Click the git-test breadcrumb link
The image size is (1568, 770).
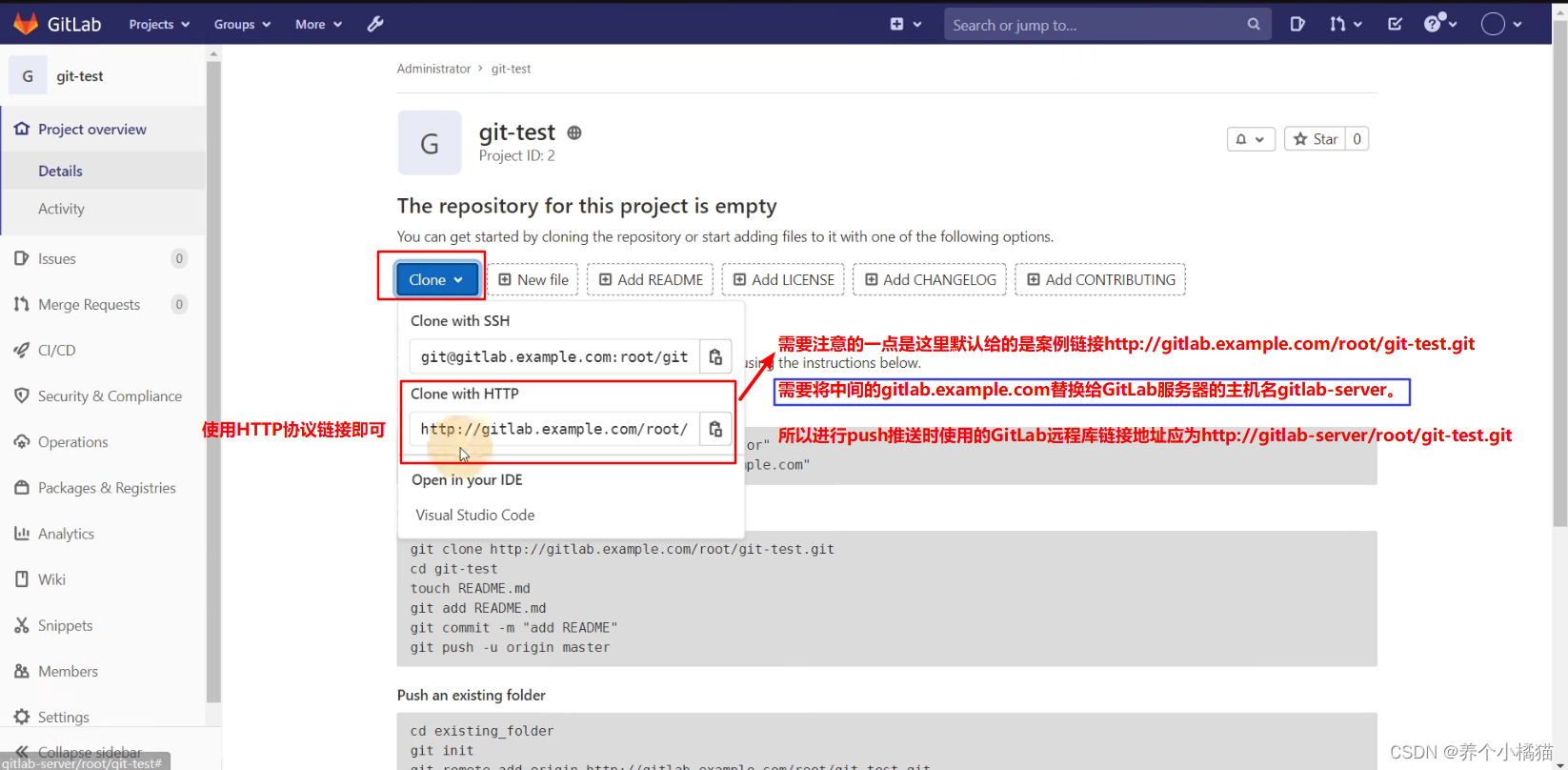point(511,69)
